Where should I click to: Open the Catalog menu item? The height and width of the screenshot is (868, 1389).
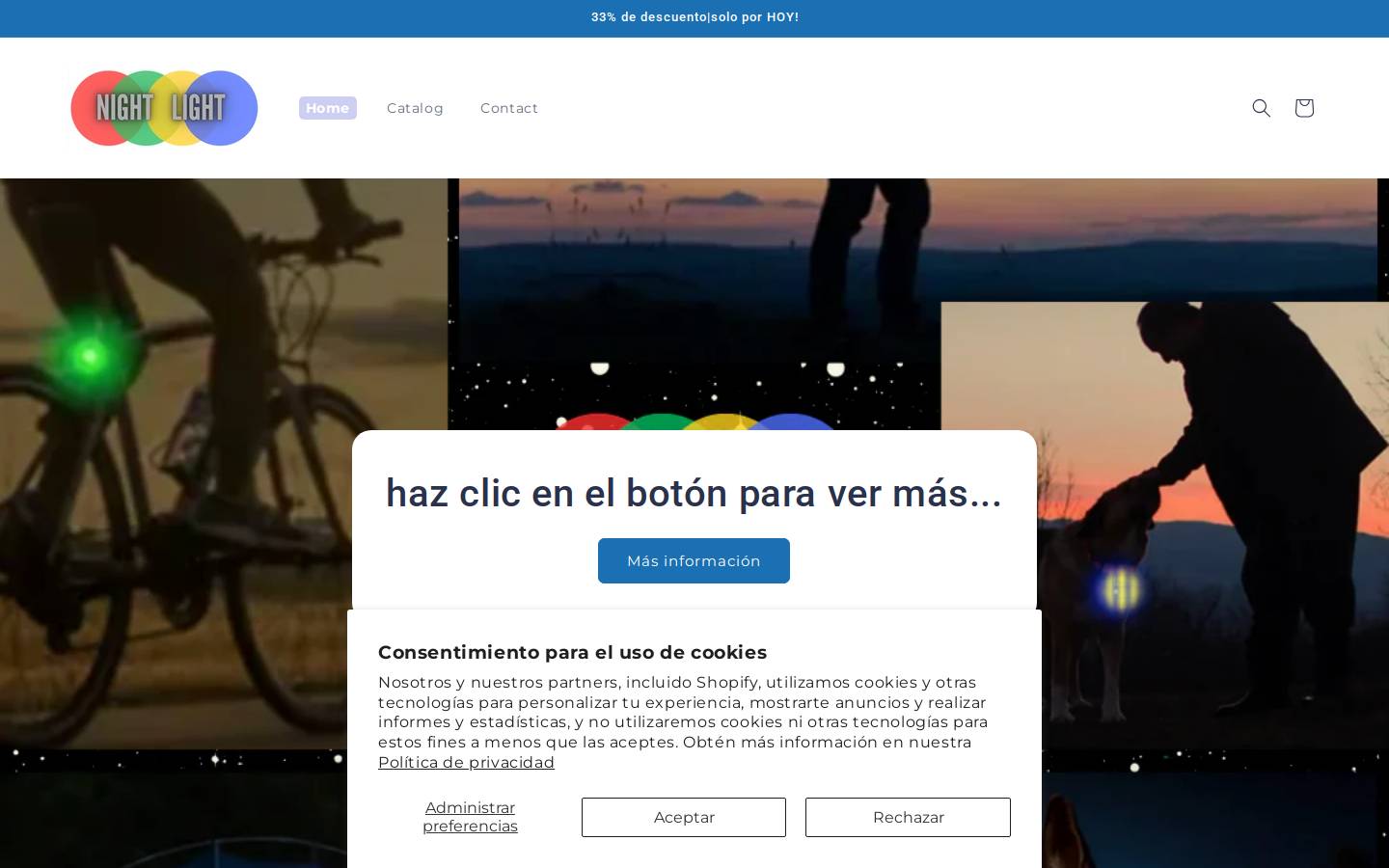tap(415, 108)
